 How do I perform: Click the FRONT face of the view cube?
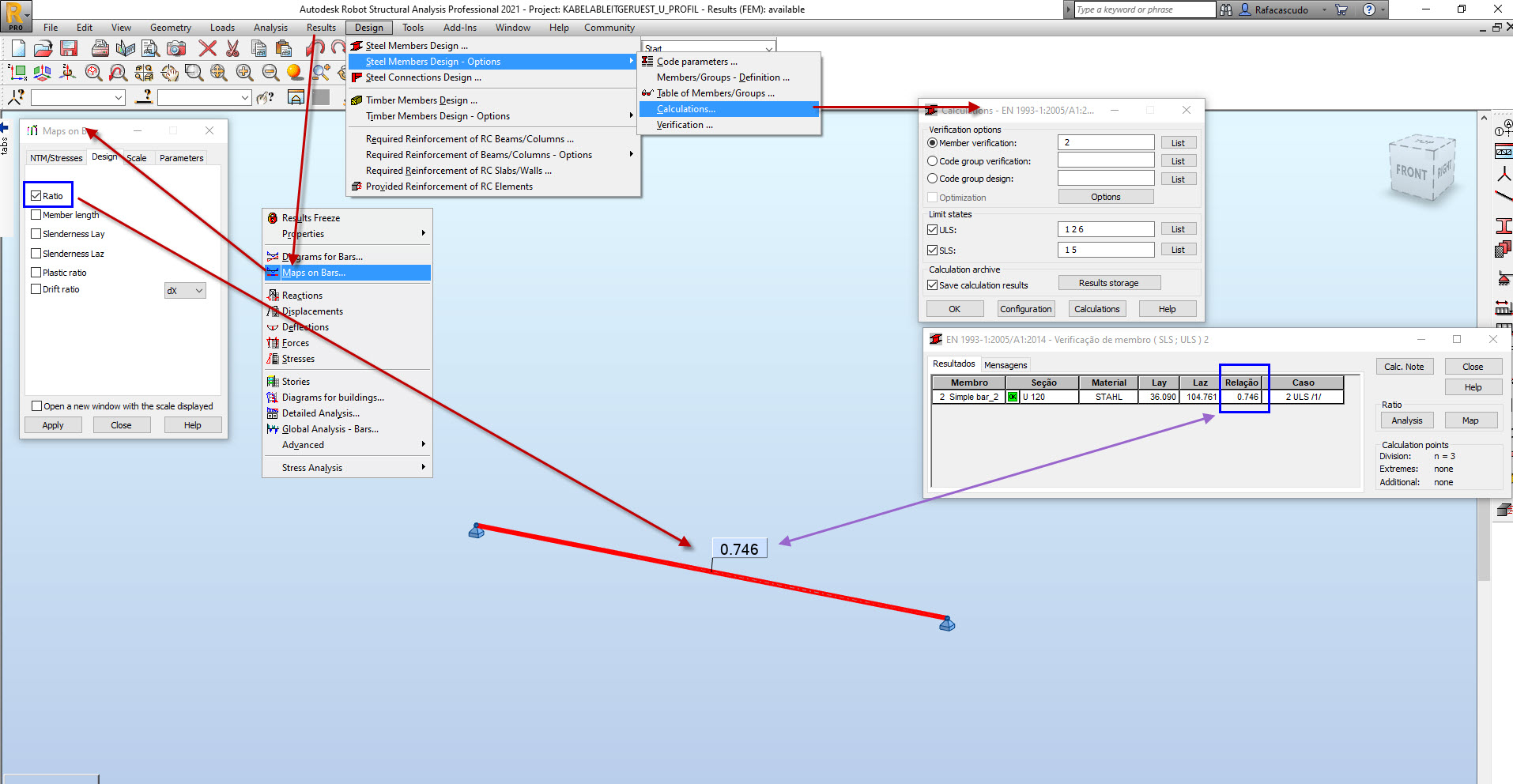tap(1411, 172)
